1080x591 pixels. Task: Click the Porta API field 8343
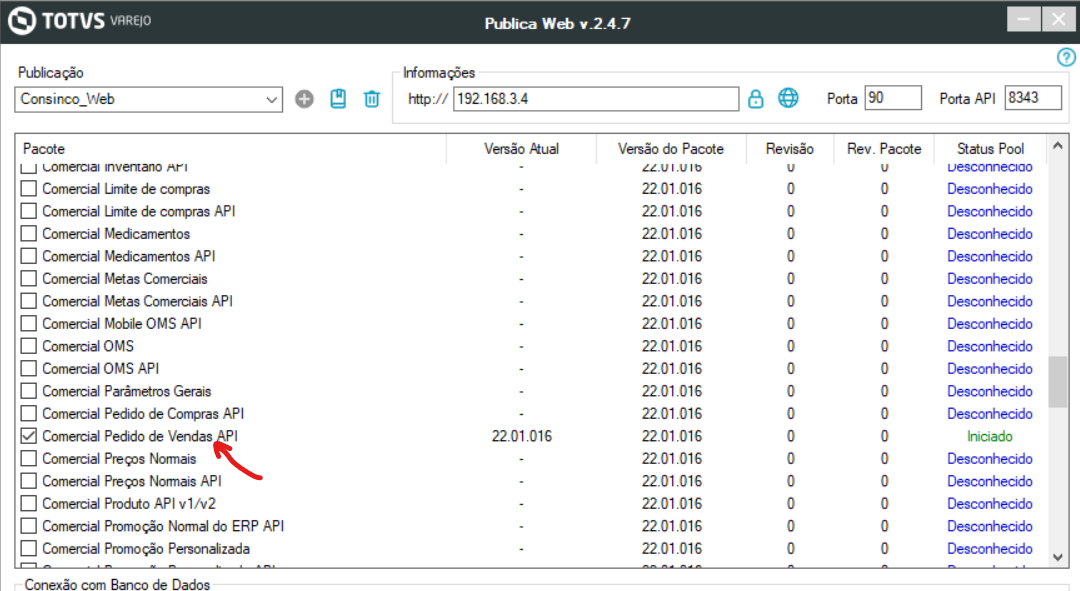[x=1032, y=98]
